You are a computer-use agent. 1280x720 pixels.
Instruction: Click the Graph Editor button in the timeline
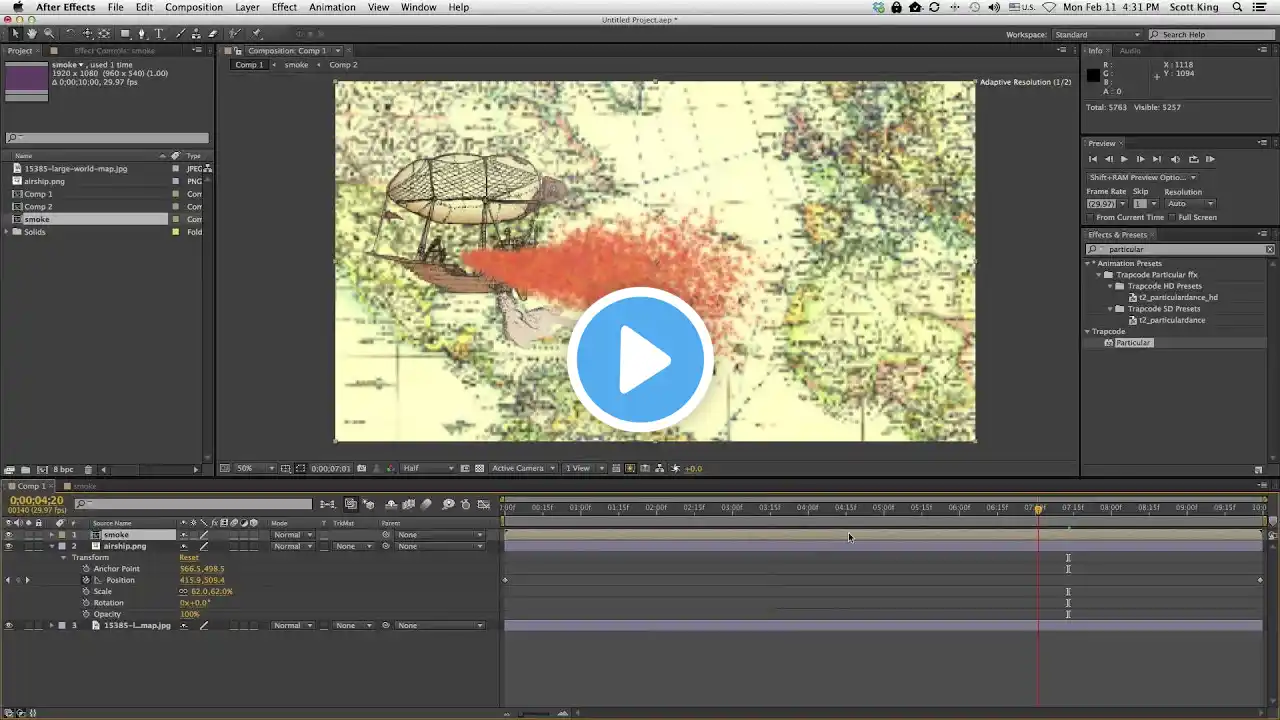[x=484, y=505]
